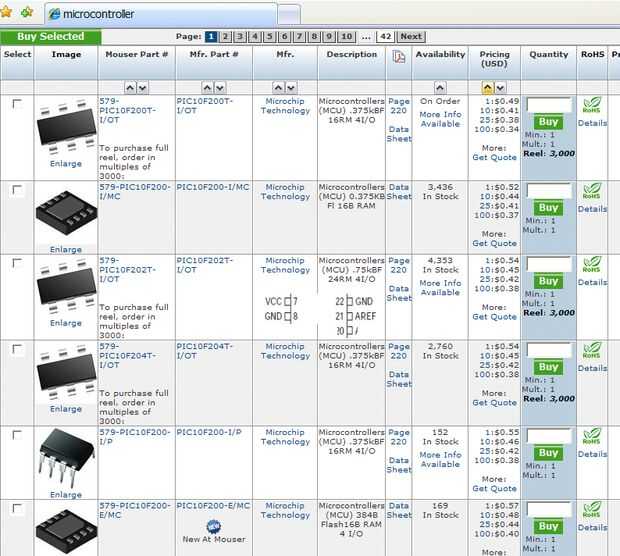Click the New At Mouser badge icon
Screen dimensions: 620x556
[214, 526]
